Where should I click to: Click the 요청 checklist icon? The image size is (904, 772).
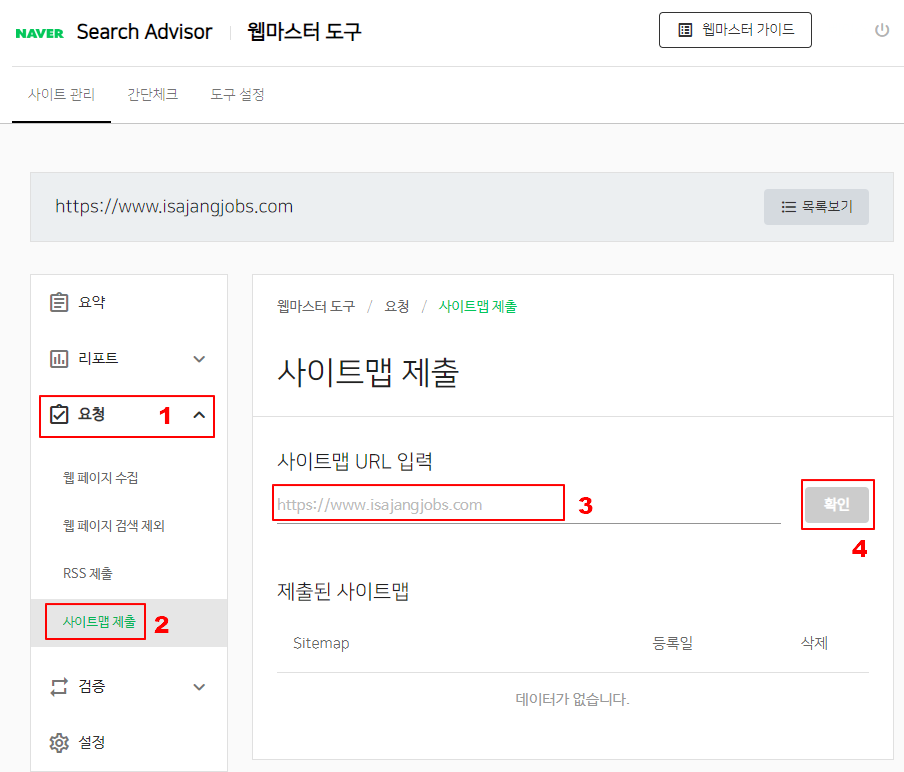coord(59,415)
